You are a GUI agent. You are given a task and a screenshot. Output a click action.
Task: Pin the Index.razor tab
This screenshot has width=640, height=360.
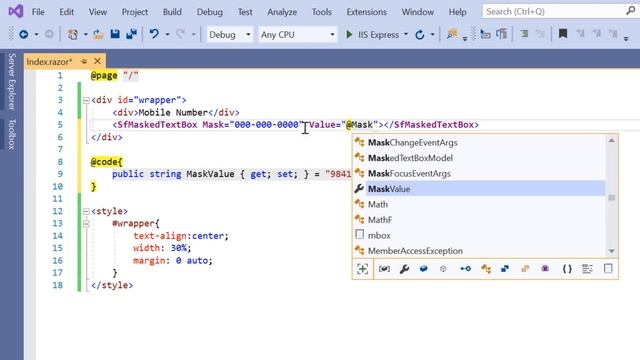84,61
